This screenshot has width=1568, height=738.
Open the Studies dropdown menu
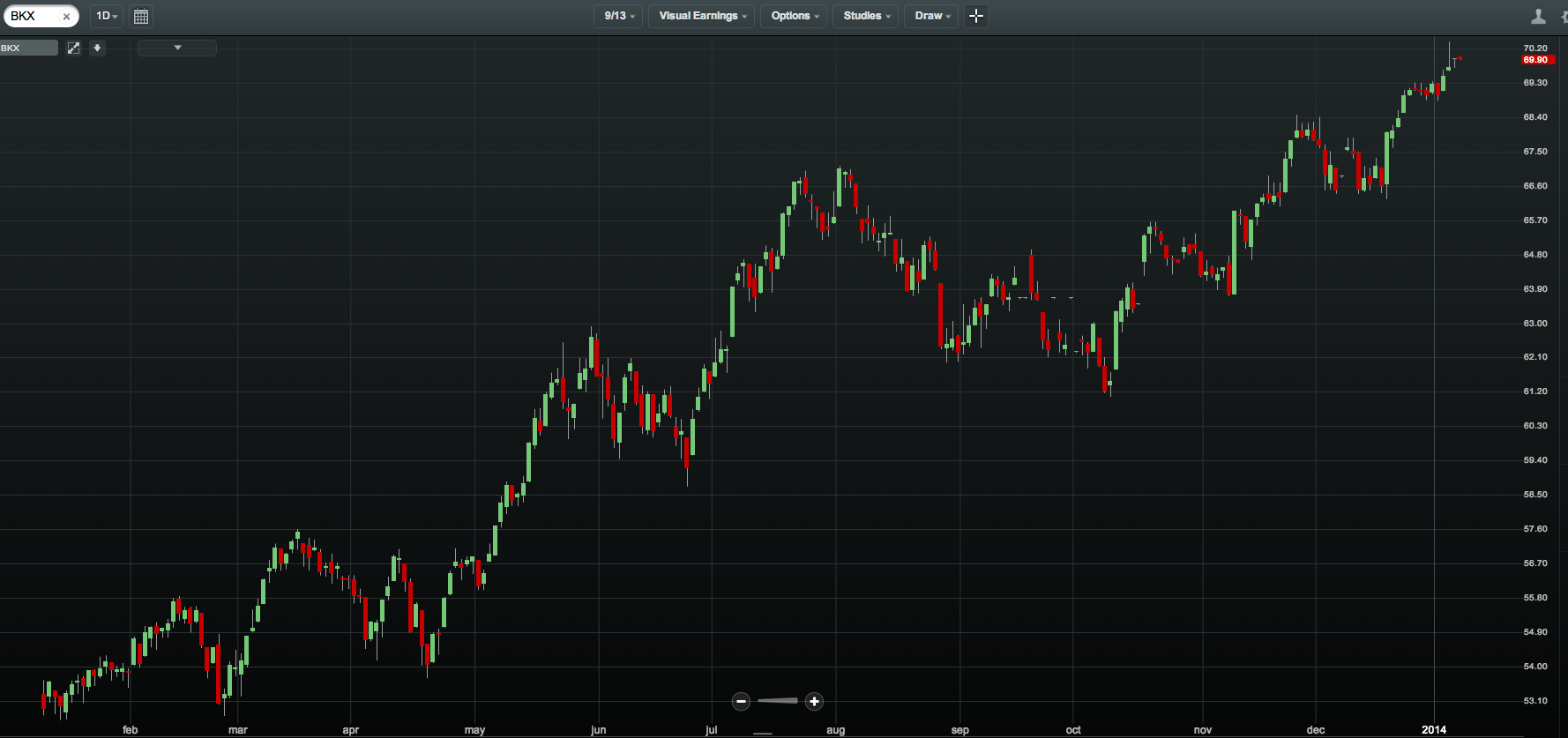867,16
